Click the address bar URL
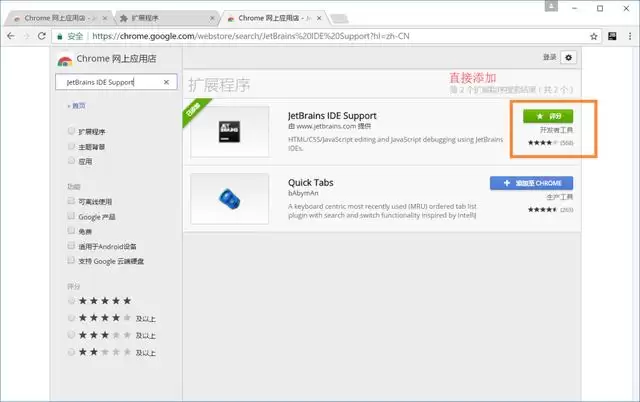Viewport: 640px width, 402px height. (x=251, y=36)
